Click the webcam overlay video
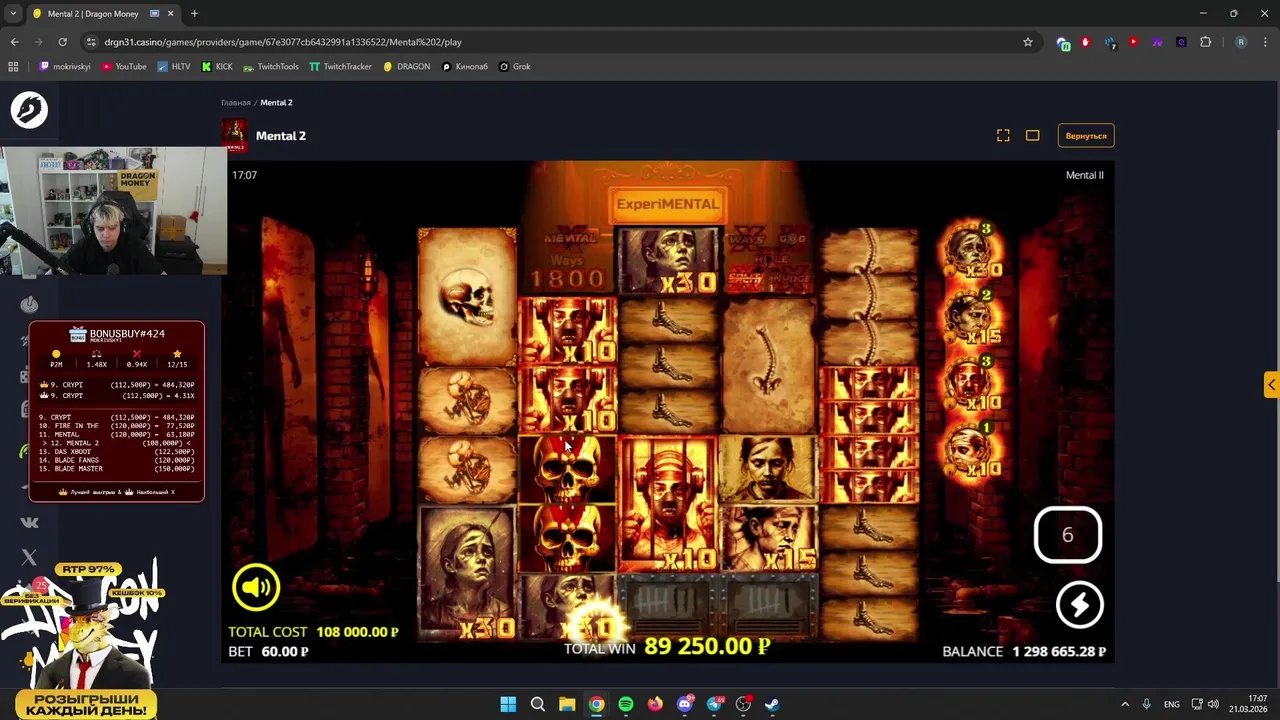This screenshot has height=720, width=1280. coord(114,211)
